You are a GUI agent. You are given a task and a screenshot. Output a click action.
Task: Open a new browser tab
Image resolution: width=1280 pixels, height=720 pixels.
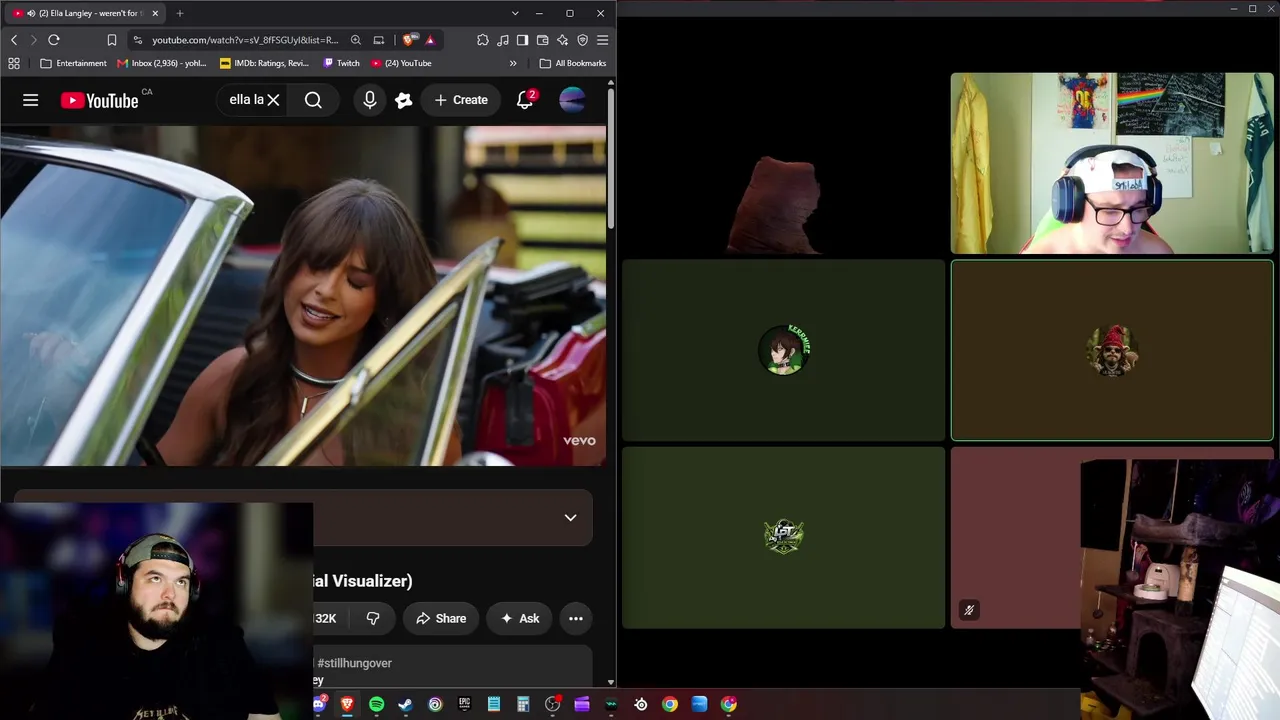click(180, 13)
